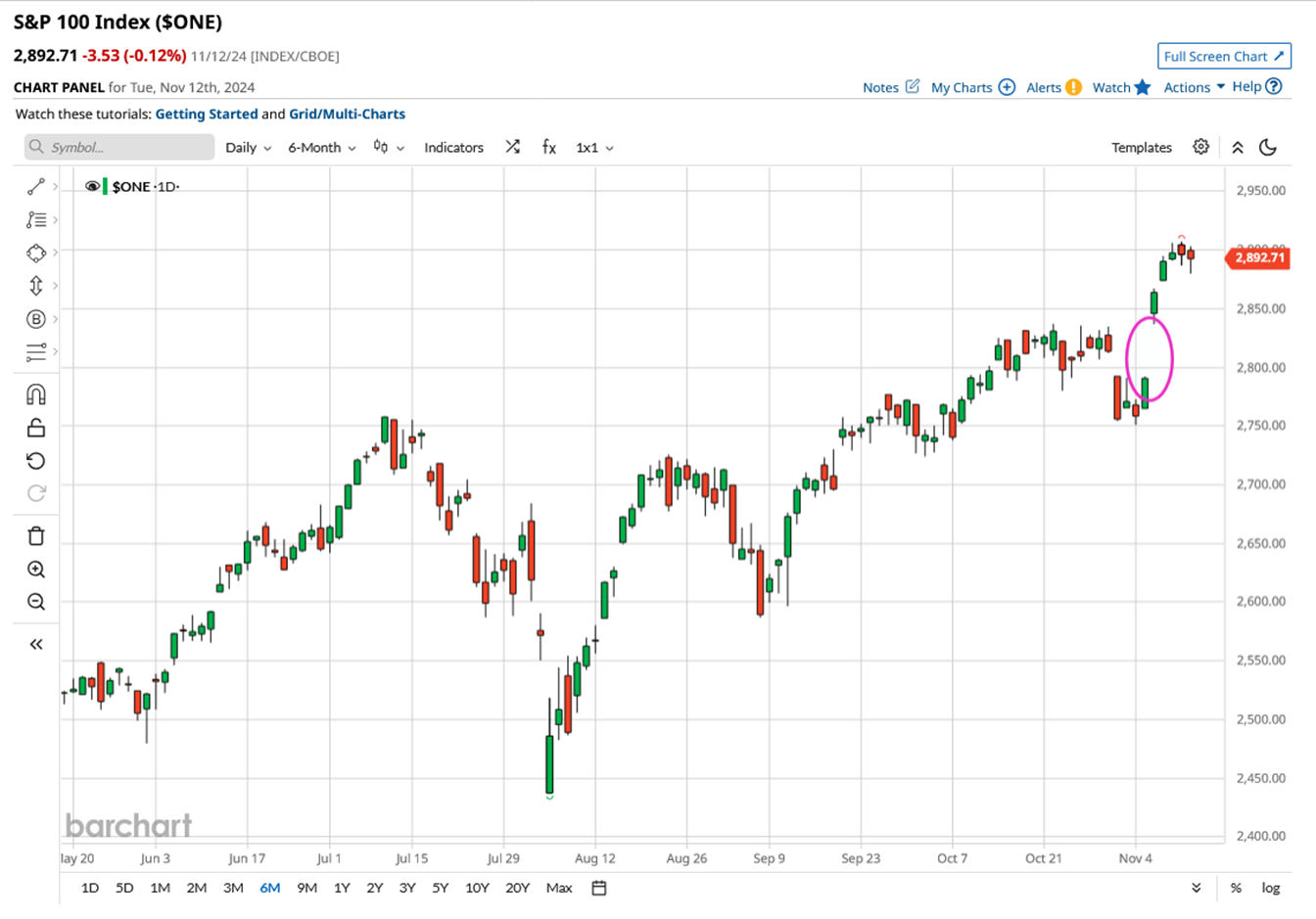
Task: Toggle dark mode moon icon
Action: pyautogui.click(x=1268, y=147)
